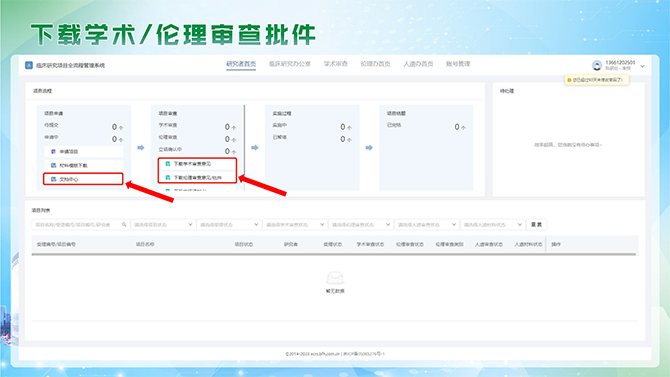Viewport: 670px width, 377px height.
Task: Click the 待提交 count row
Action: click(84, 126)
